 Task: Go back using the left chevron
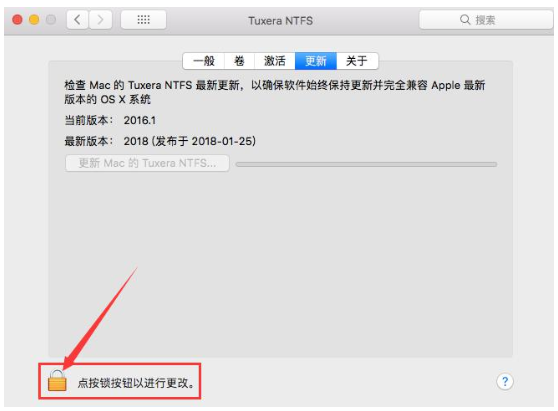(78, 20)
